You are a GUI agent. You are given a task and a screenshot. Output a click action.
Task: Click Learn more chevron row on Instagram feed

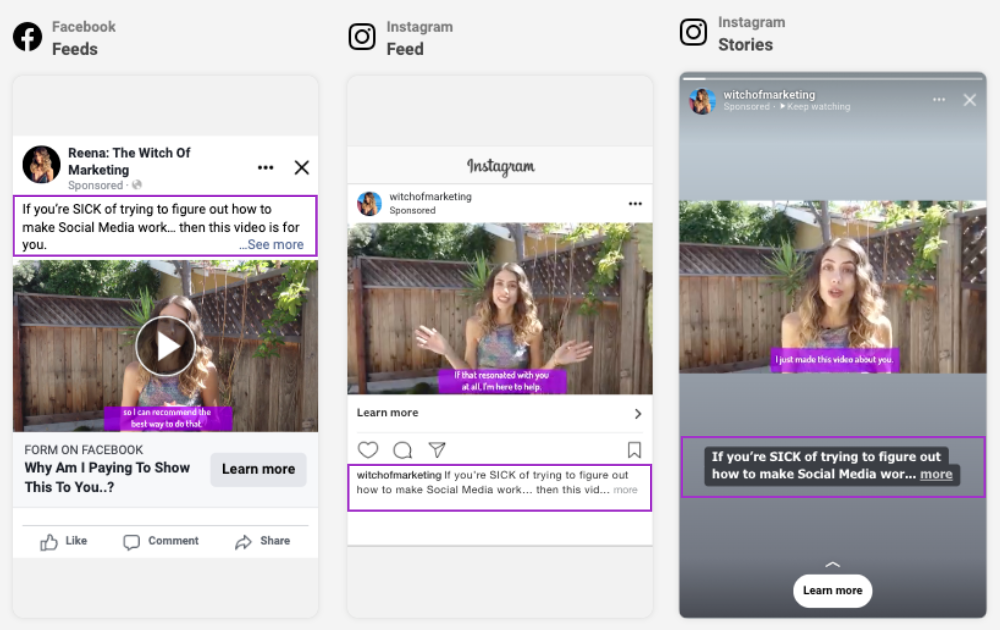(x=499, y=413)
